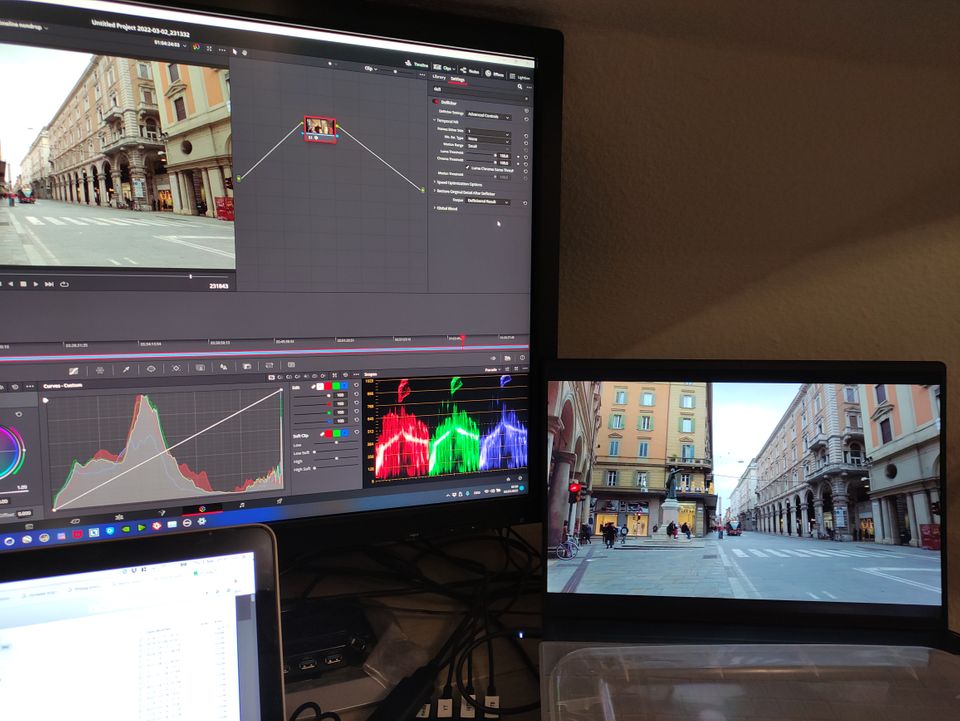960x721 pixels.
Task: Toggle the Nodes panel button
Action: pyautogui.click(x=468, y=71)
